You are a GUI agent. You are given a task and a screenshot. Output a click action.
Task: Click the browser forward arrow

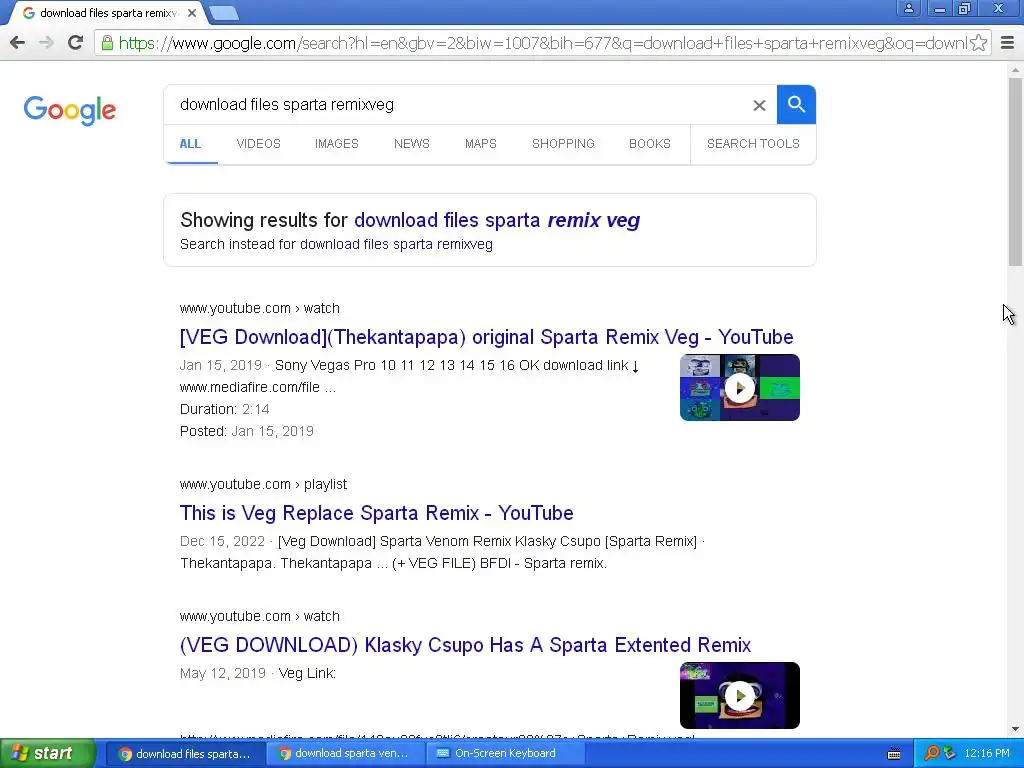coord(46,43)
